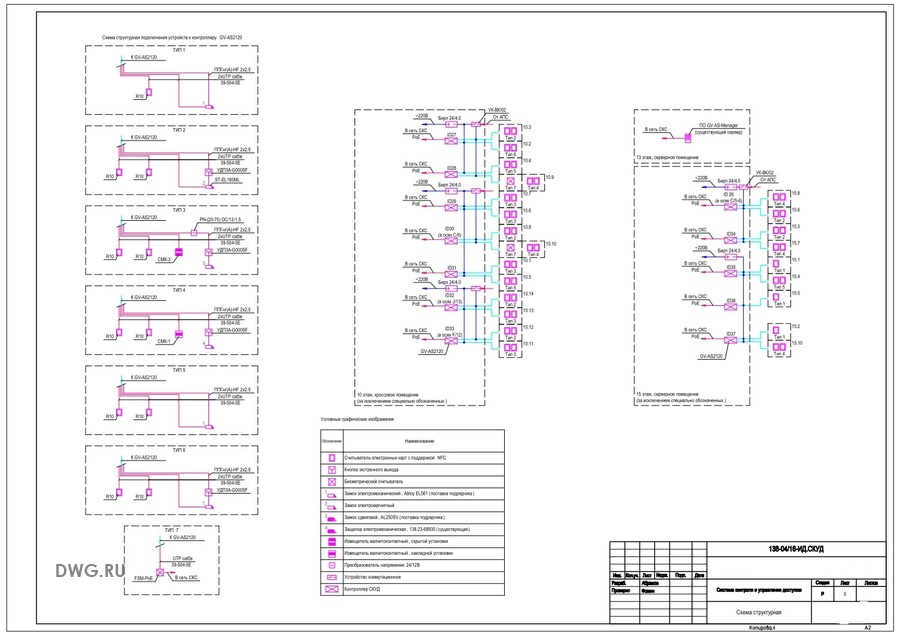
Task: Click the Устройство коммутационное legend text
Action: click(373, 577)
